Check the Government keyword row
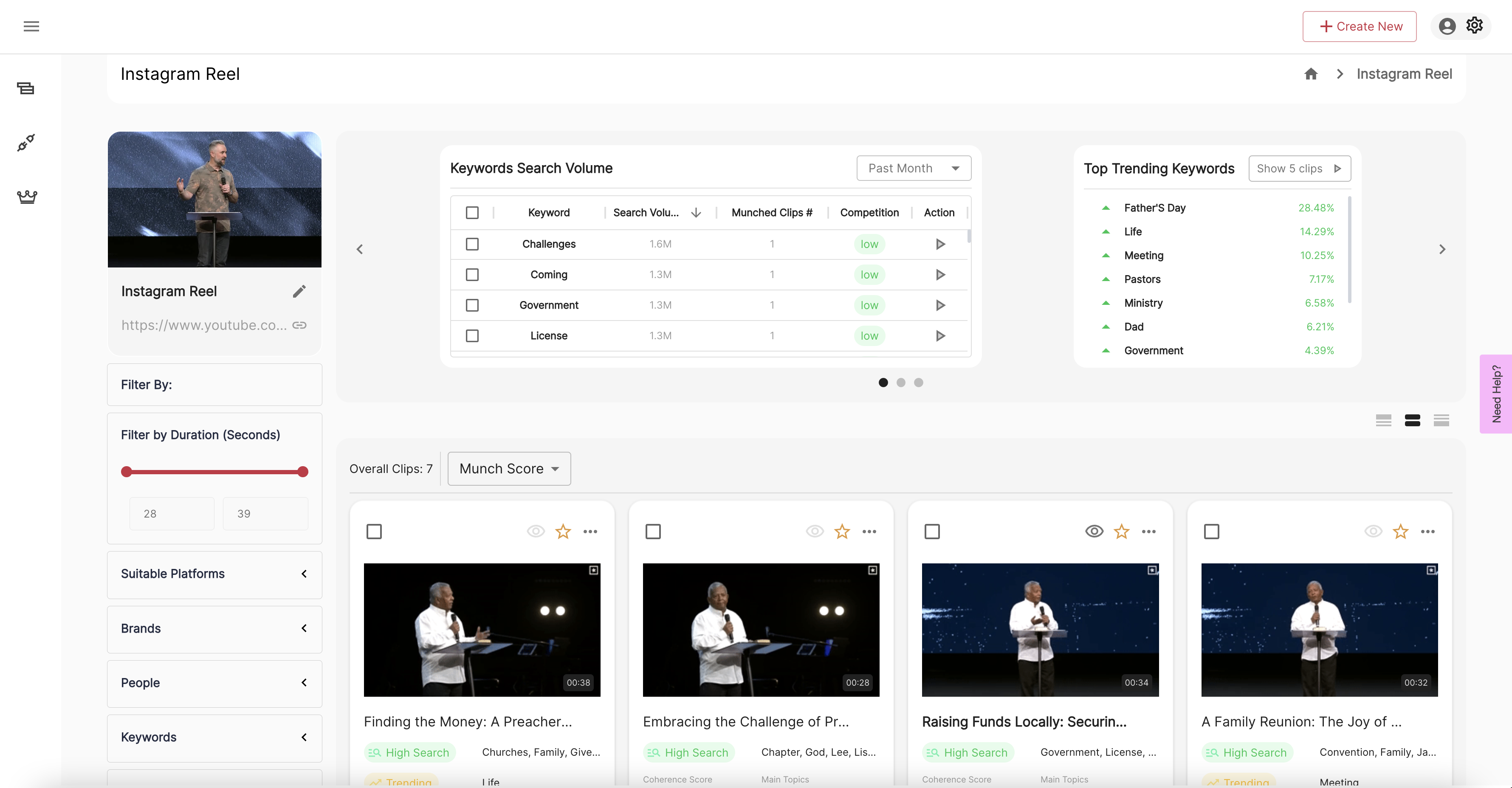The height and width of the screenshot is (788, 1512). pyautogui.click(x=472, y=305)
